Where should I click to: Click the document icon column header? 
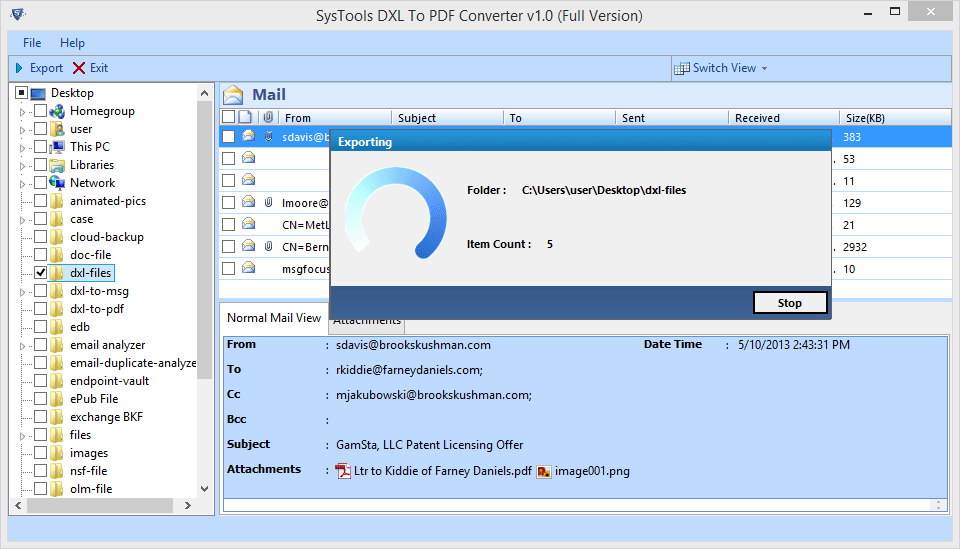(x=245, y=117)
